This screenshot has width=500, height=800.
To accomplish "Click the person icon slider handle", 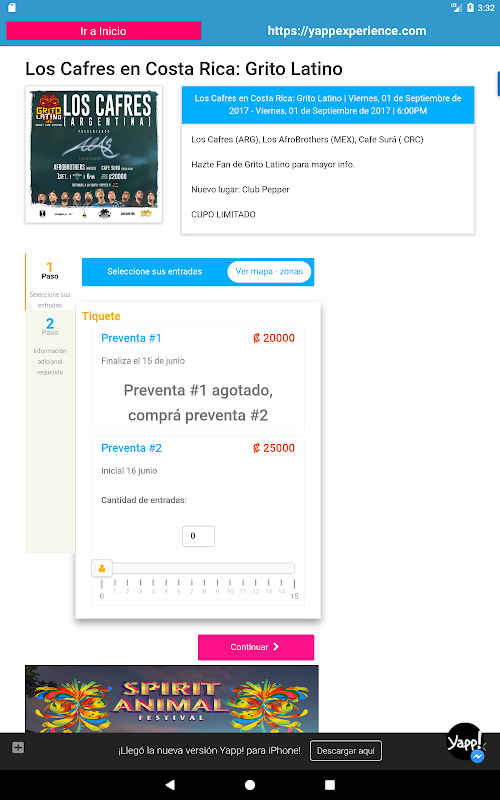I will tap(102, 568).
